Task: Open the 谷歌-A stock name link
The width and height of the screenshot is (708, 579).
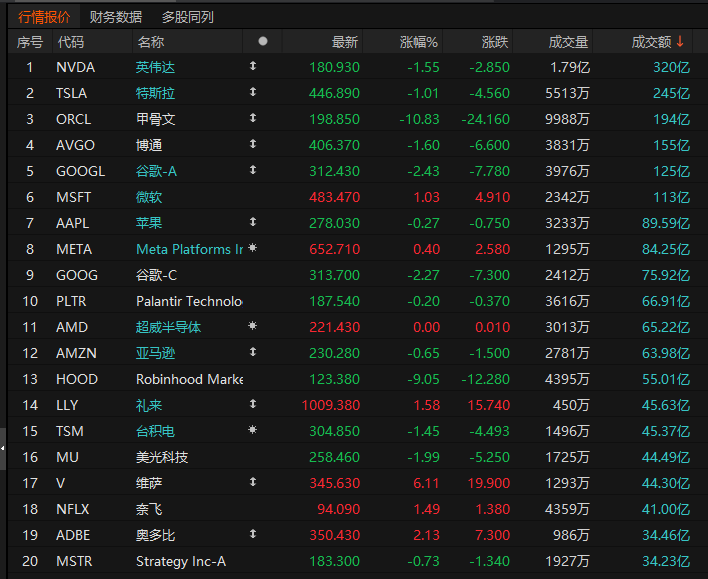Action: [156, 171]
